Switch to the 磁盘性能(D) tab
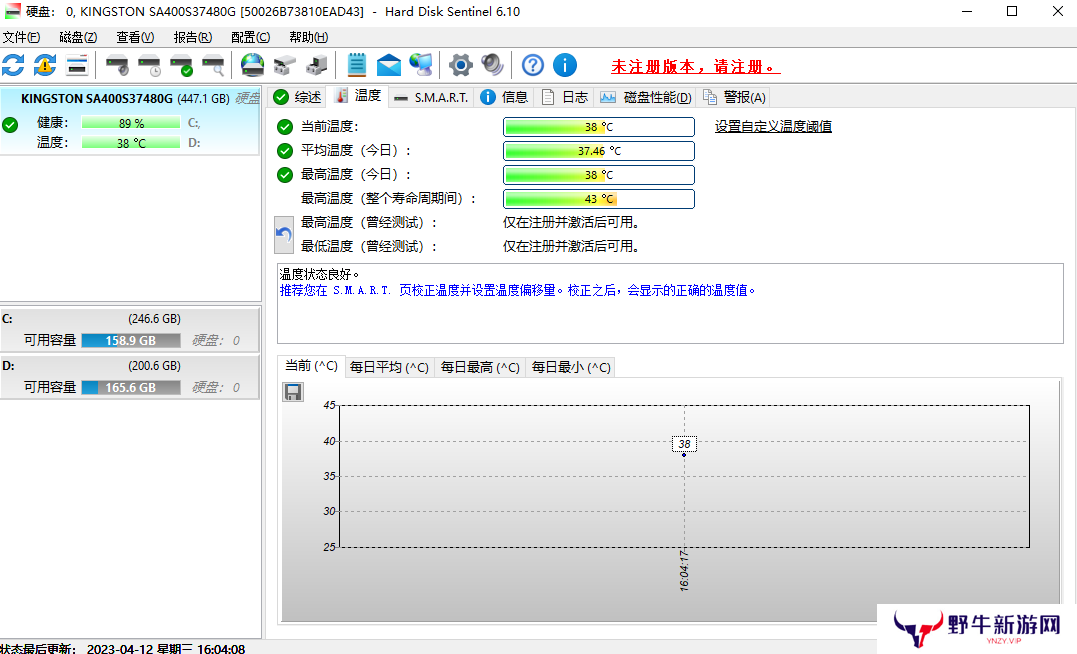The width and height of the screenshot is (1077, 654). coord(646,98)
